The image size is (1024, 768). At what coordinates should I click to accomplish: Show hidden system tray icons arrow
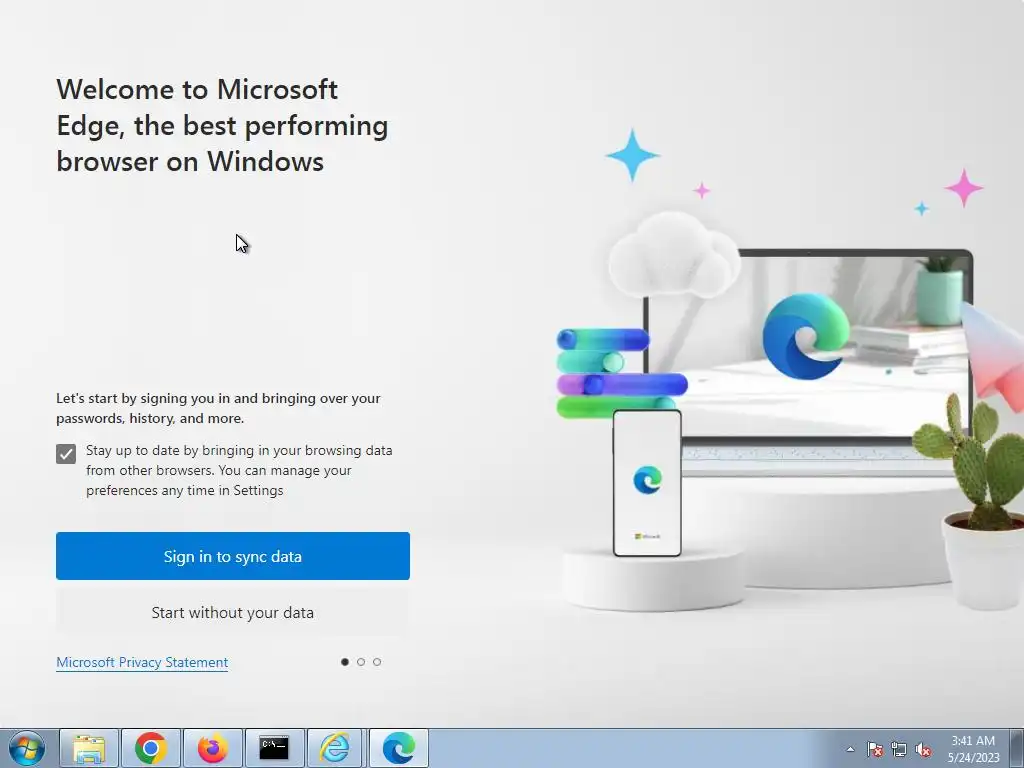(x=850, y=749)
